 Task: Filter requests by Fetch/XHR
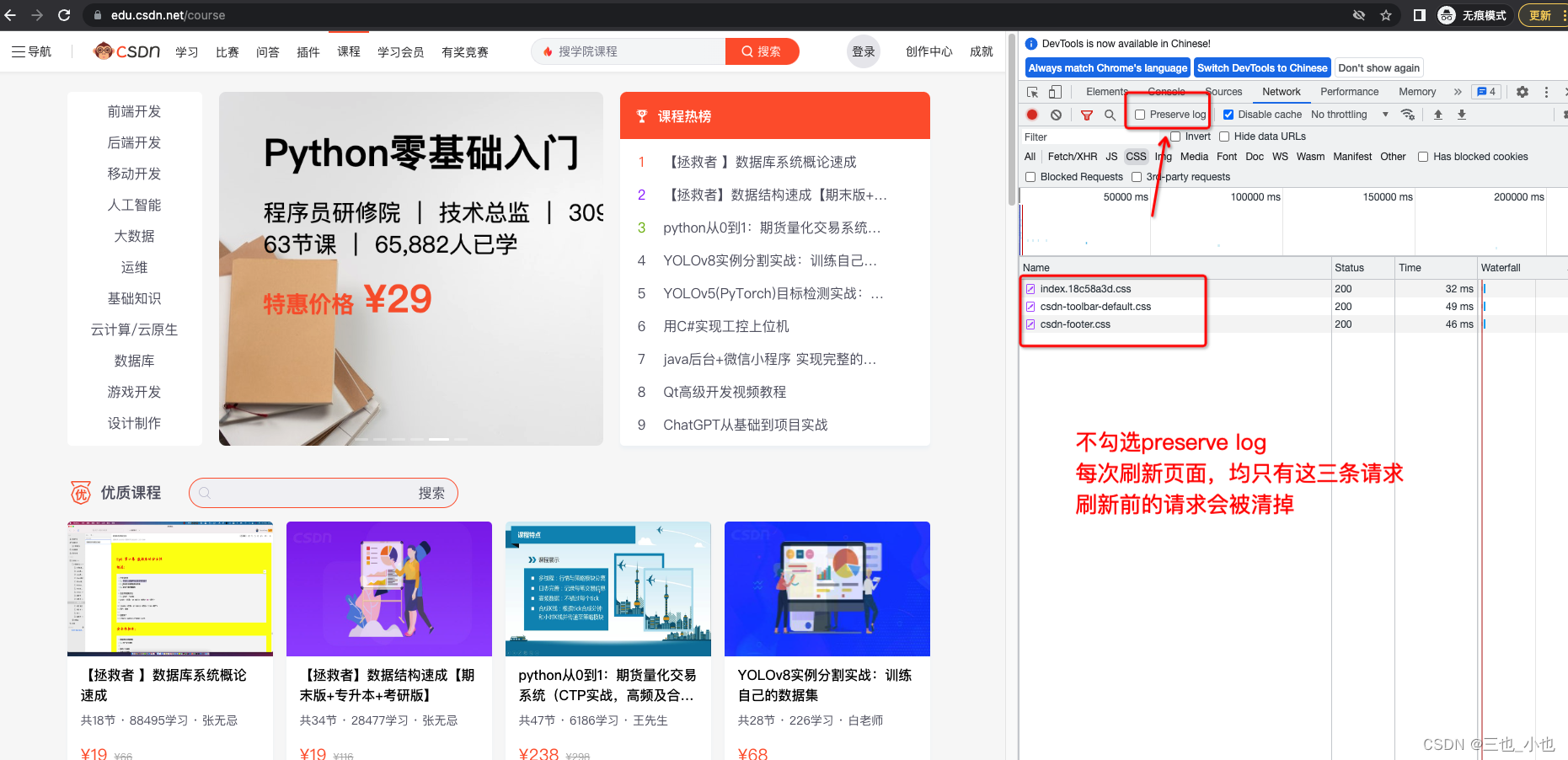point(1073,157)
